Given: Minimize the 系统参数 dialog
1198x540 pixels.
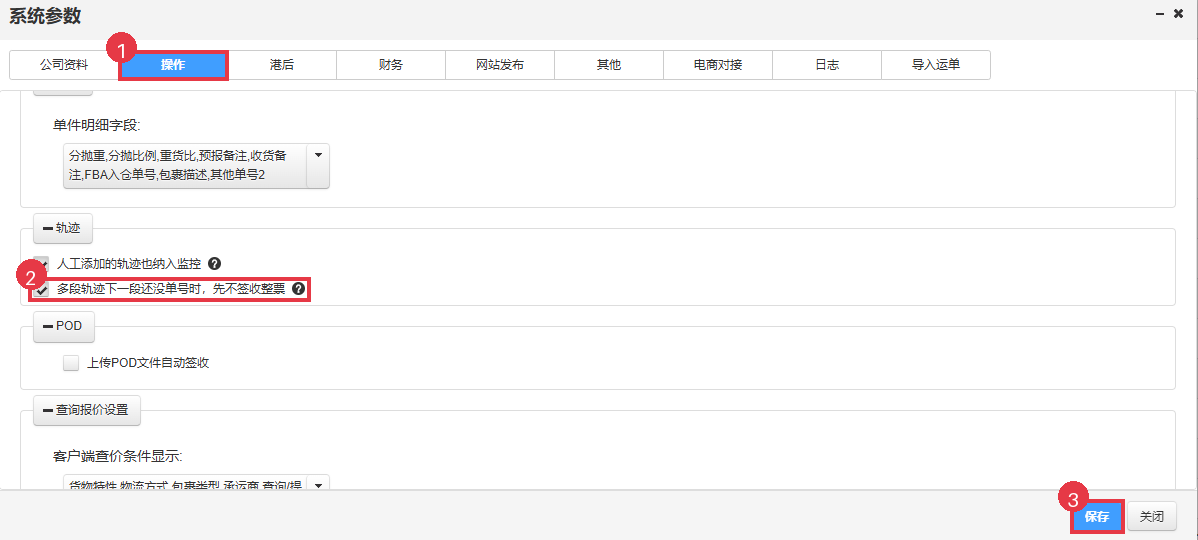Looking at the screenshot, I should point(1160,14).
